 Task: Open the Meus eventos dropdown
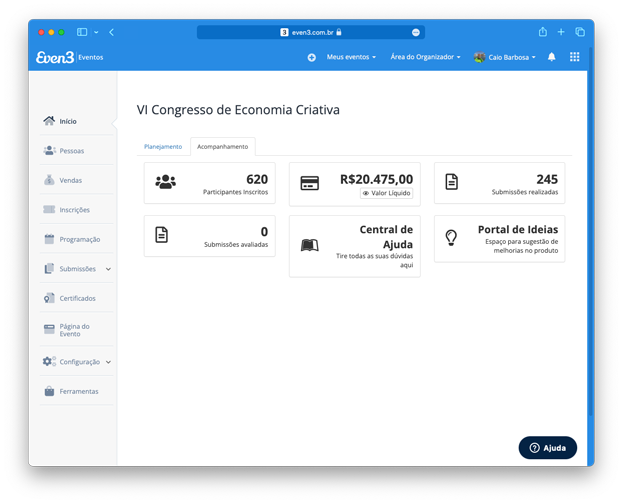point(351,57)
